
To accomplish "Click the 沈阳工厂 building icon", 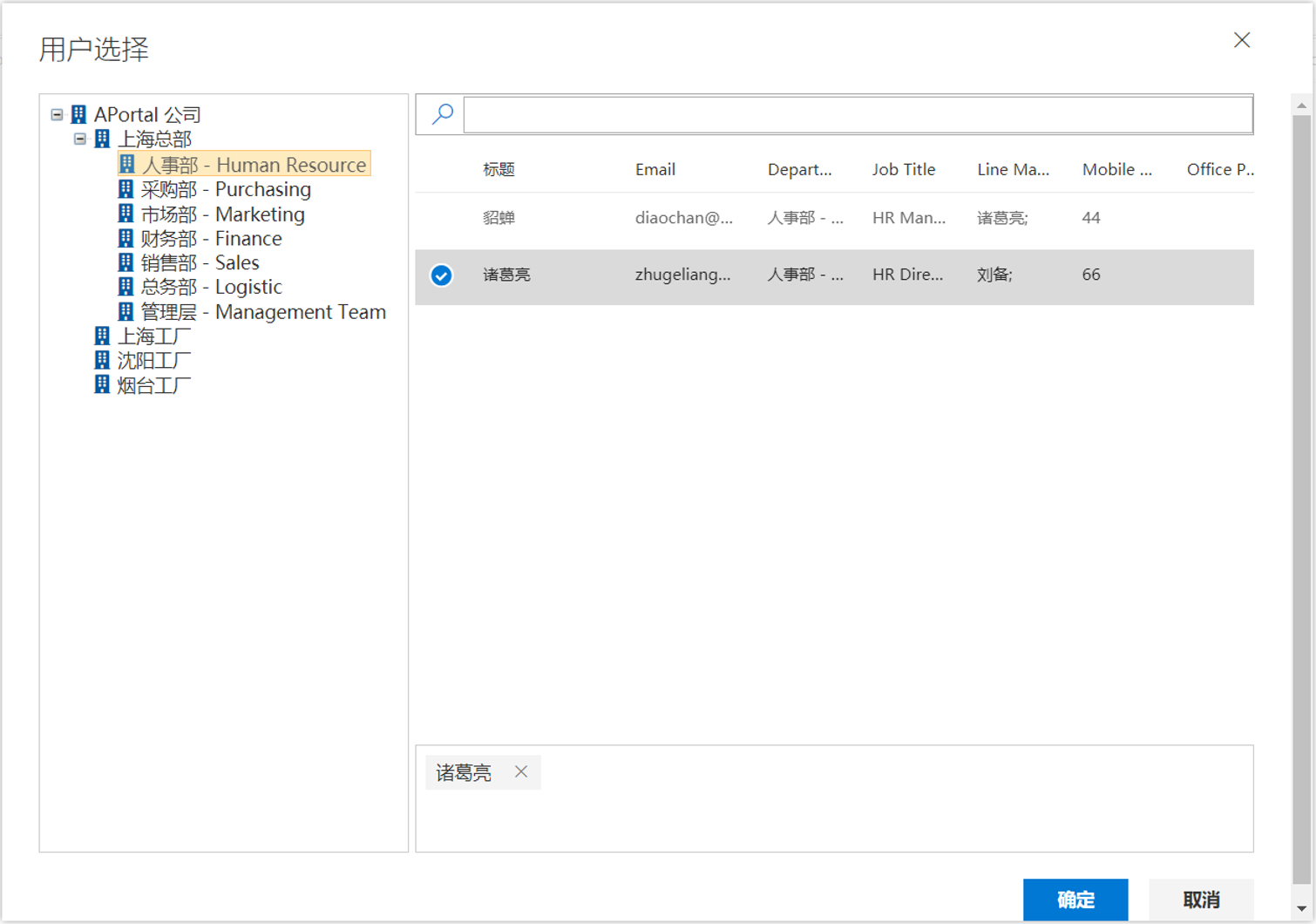I will 103,360.
